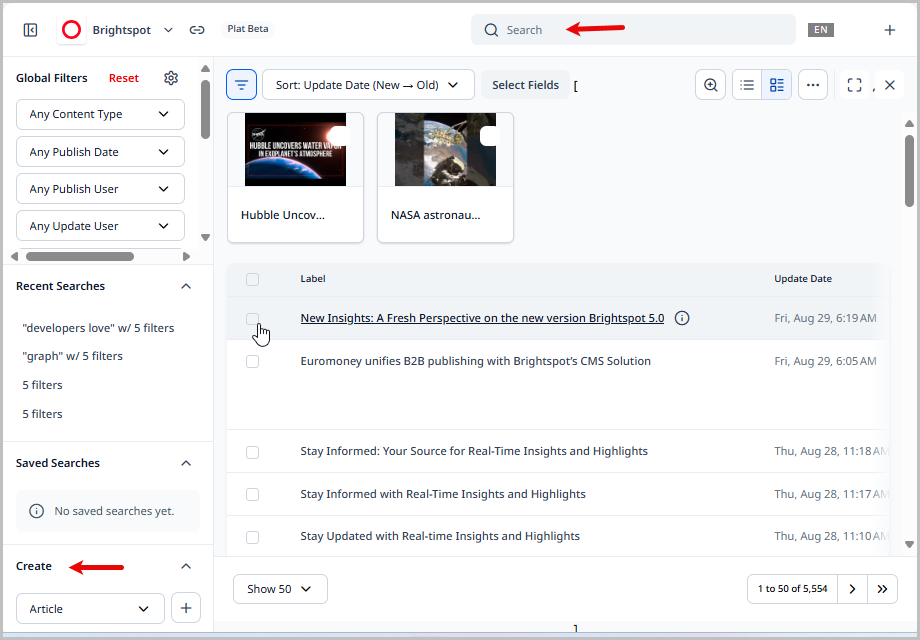Open the more options ellipsis menu
Screen dimensions: 920x640
point(813,85)
